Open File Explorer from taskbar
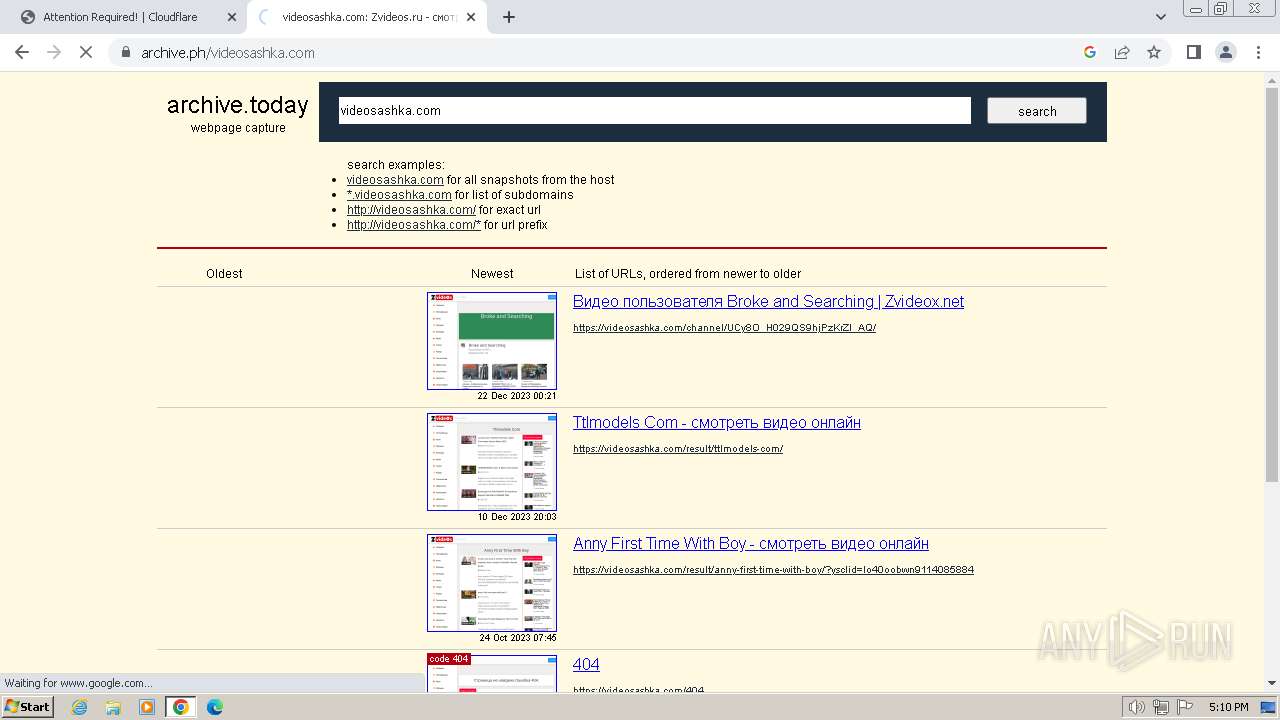1280x720 pixels. pyautogui.click(x=113, y=707)
